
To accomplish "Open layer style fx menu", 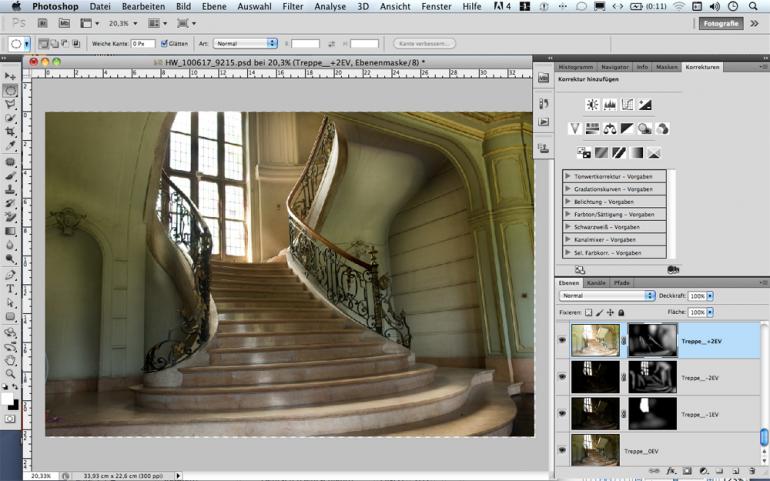I will coord(671,470).
